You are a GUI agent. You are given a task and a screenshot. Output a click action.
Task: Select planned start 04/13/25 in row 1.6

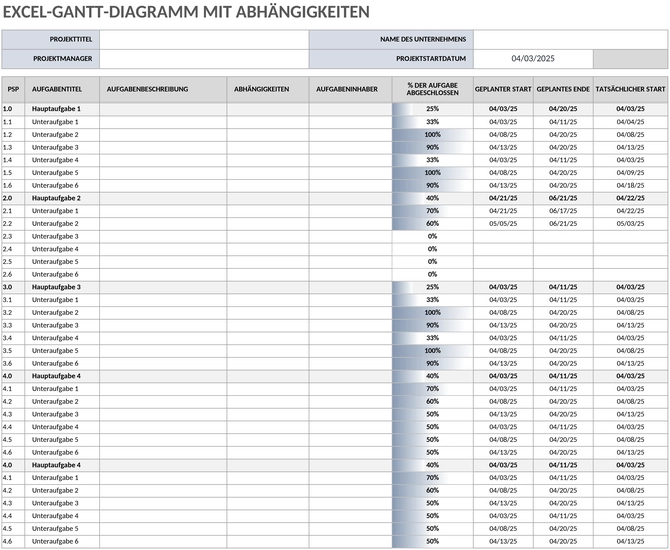[x=503, y=185]
